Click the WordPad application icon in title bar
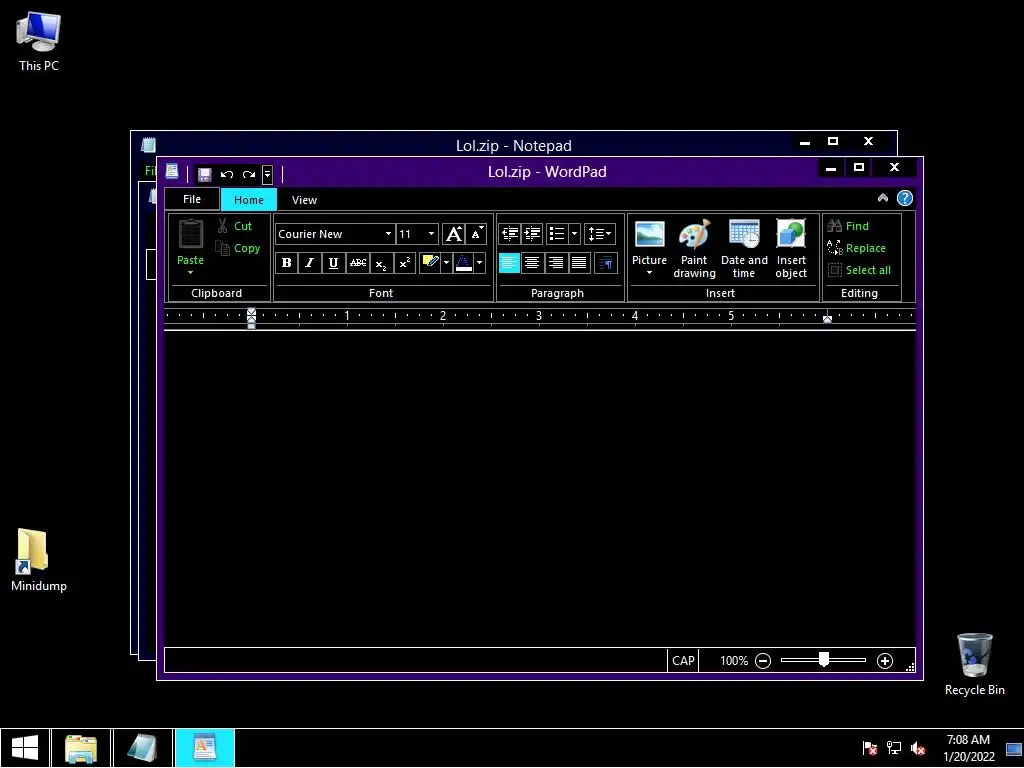Screen dimensions: 1024x768 [172, 171]
